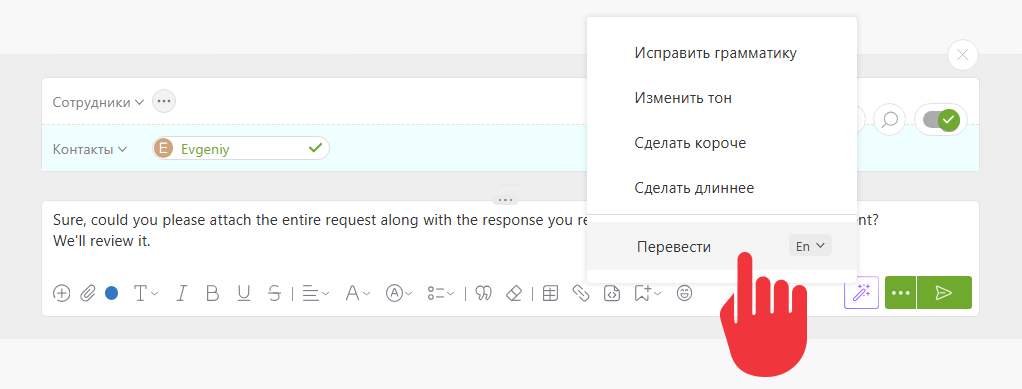Close the panel with X button
The width and height of the screenshot is (1022, 389).
tap(963, 55)
